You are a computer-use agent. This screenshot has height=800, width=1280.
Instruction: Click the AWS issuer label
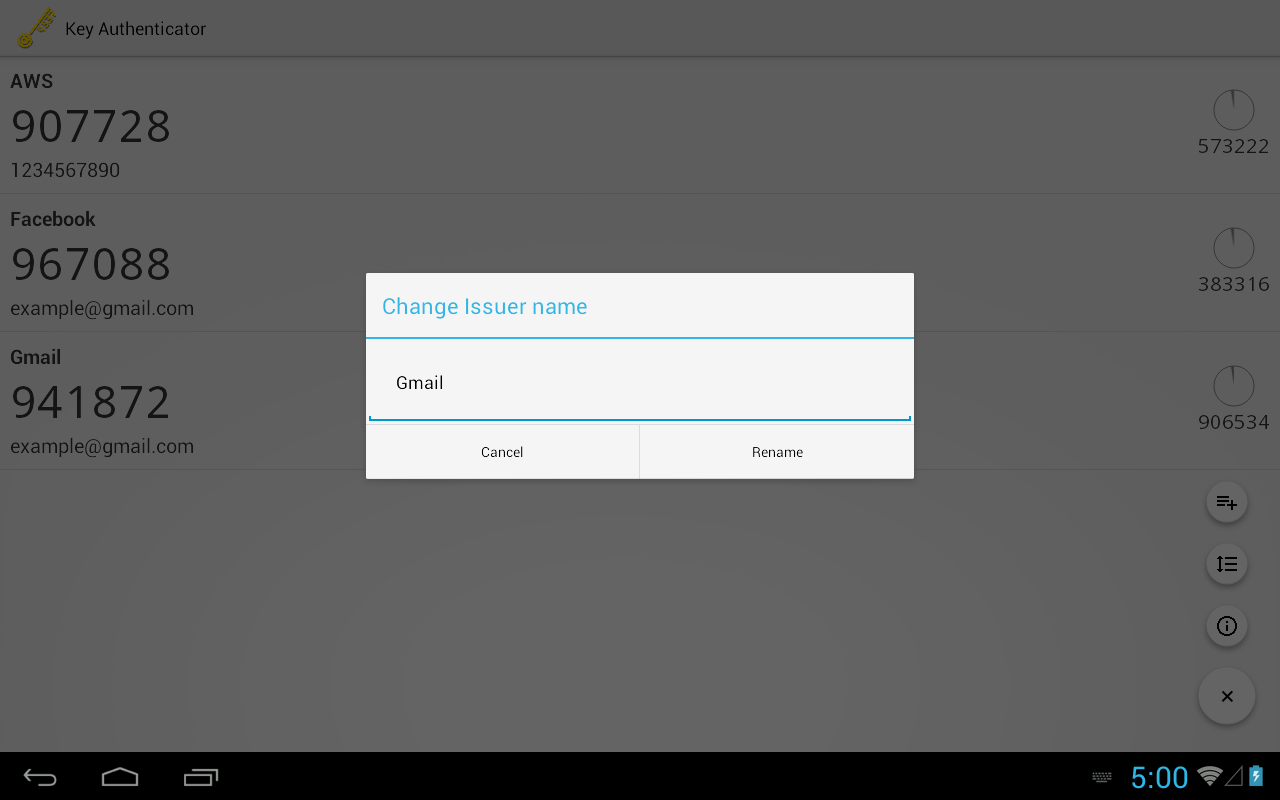[x=32, y=82]
